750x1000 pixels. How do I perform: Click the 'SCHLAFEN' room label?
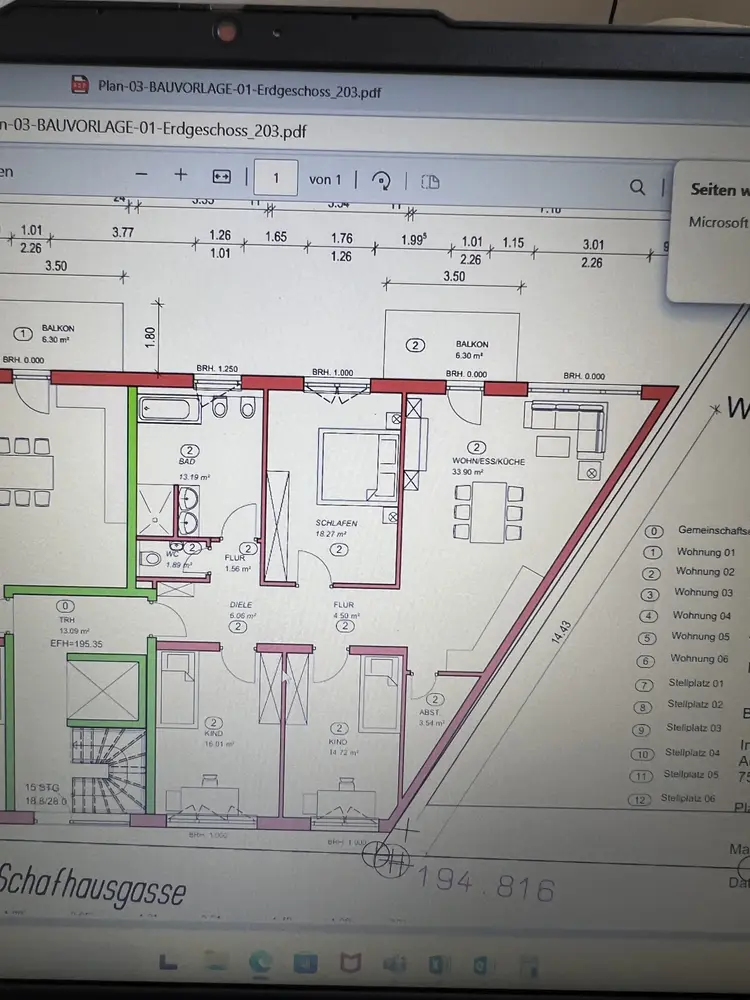pyautogui.click(x=336, y=523)
